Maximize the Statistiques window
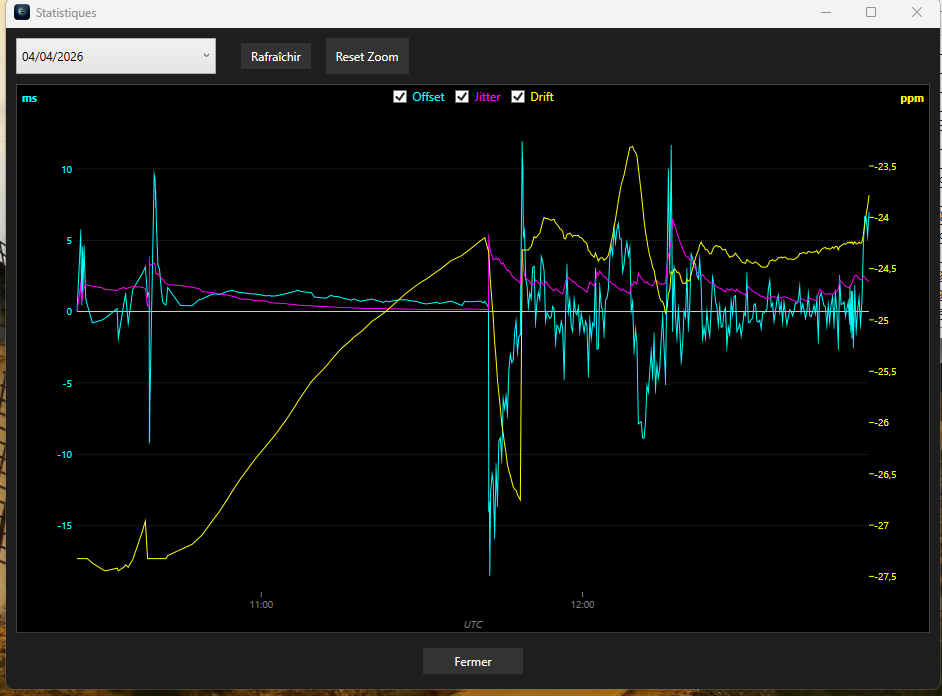 871,12
